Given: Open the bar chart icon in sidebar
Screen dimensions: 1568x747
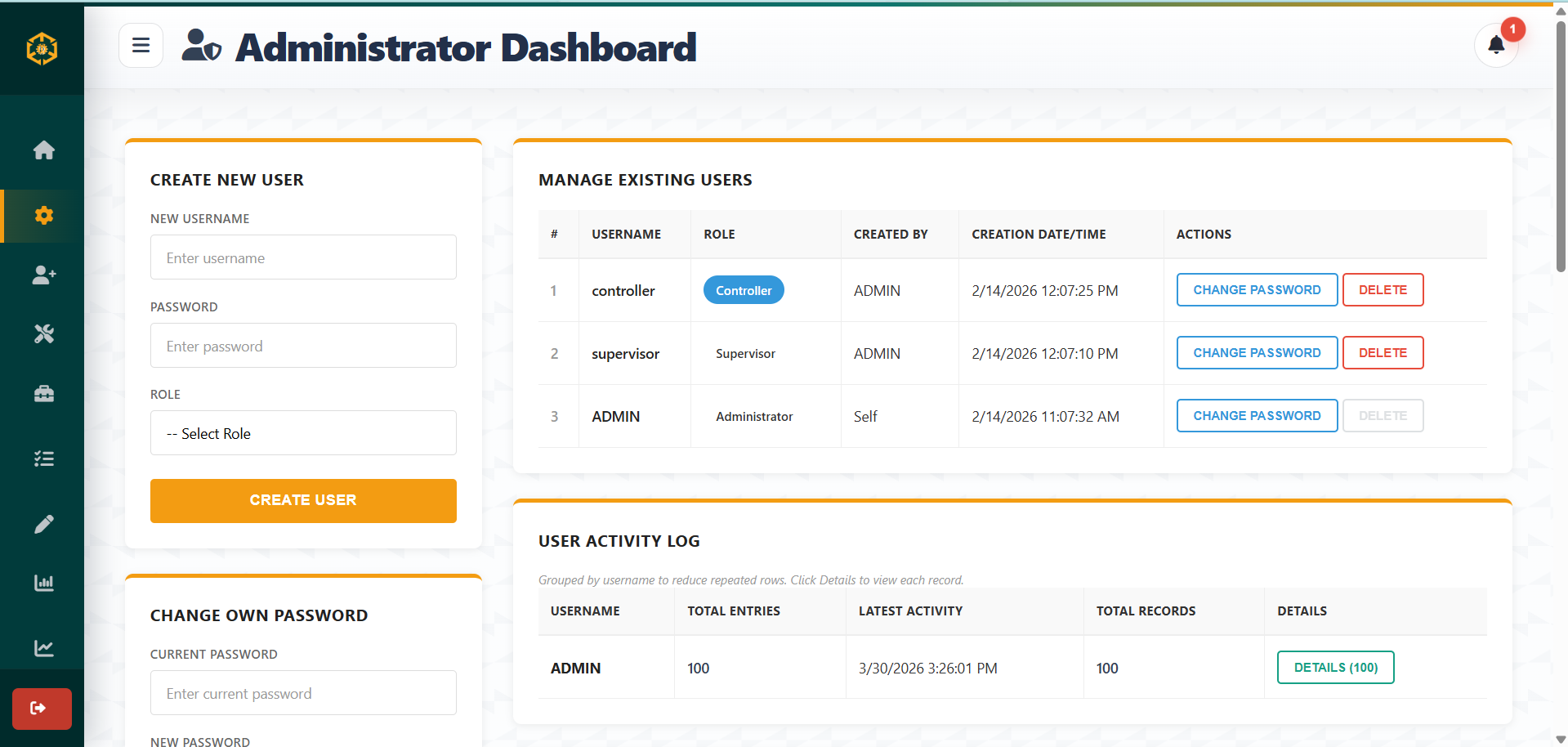Looking at the screenshot, I should pos(44,583).
